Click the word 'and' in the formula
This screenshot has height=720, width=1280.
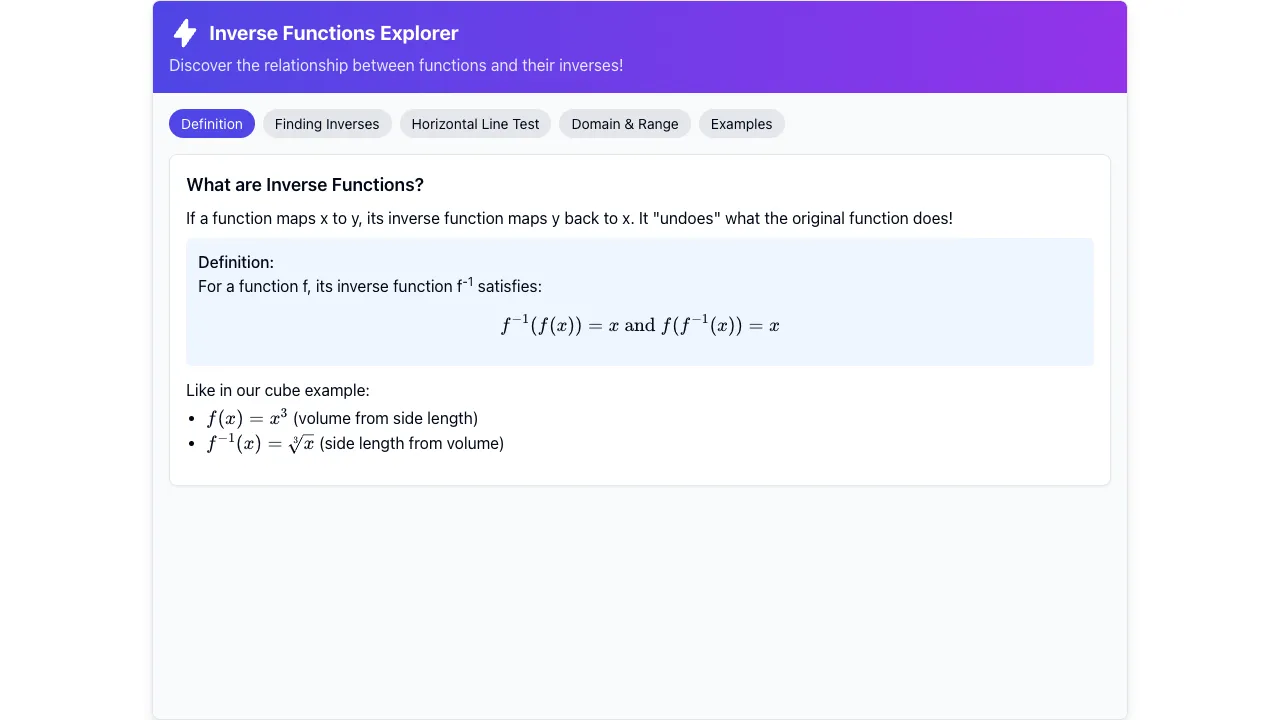click(640, 325)
